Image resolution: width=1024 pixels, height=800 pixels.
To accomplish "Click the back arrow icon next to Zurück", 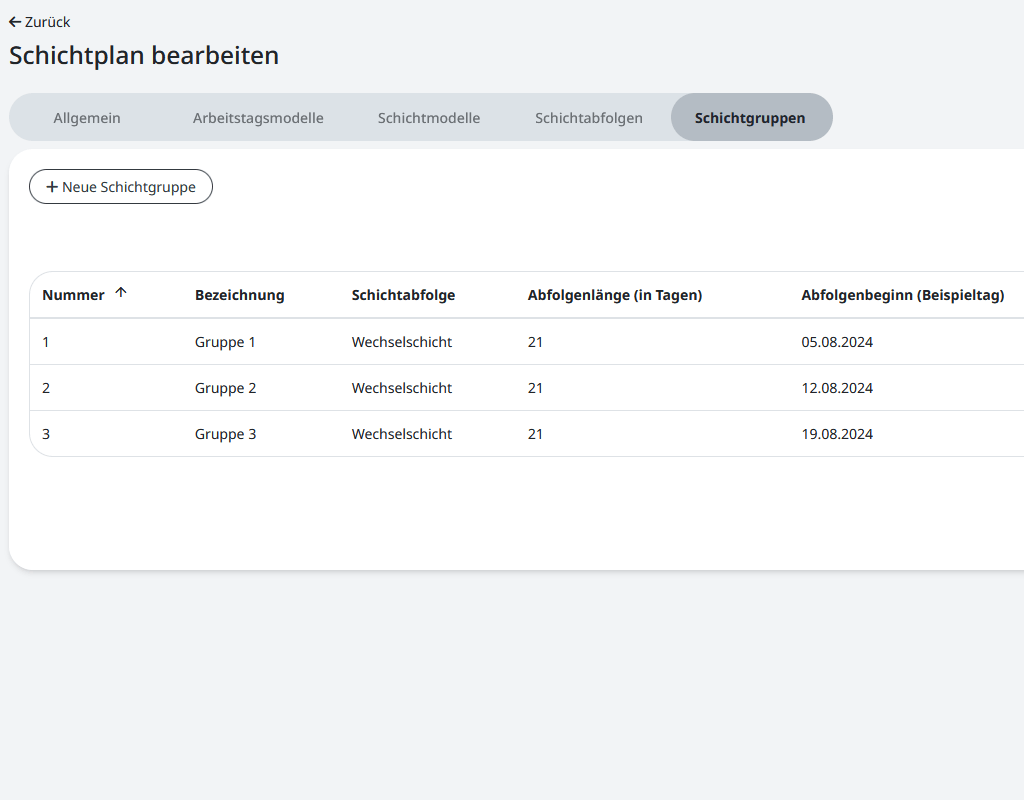I will click(x=15, y=22).
